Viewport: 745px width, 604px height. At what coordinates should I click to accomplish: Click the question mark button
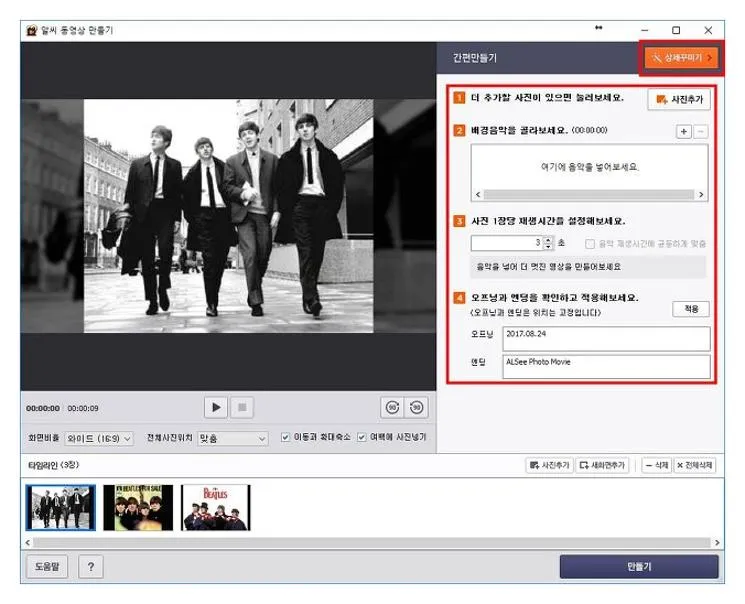click(x=91, y=566)
